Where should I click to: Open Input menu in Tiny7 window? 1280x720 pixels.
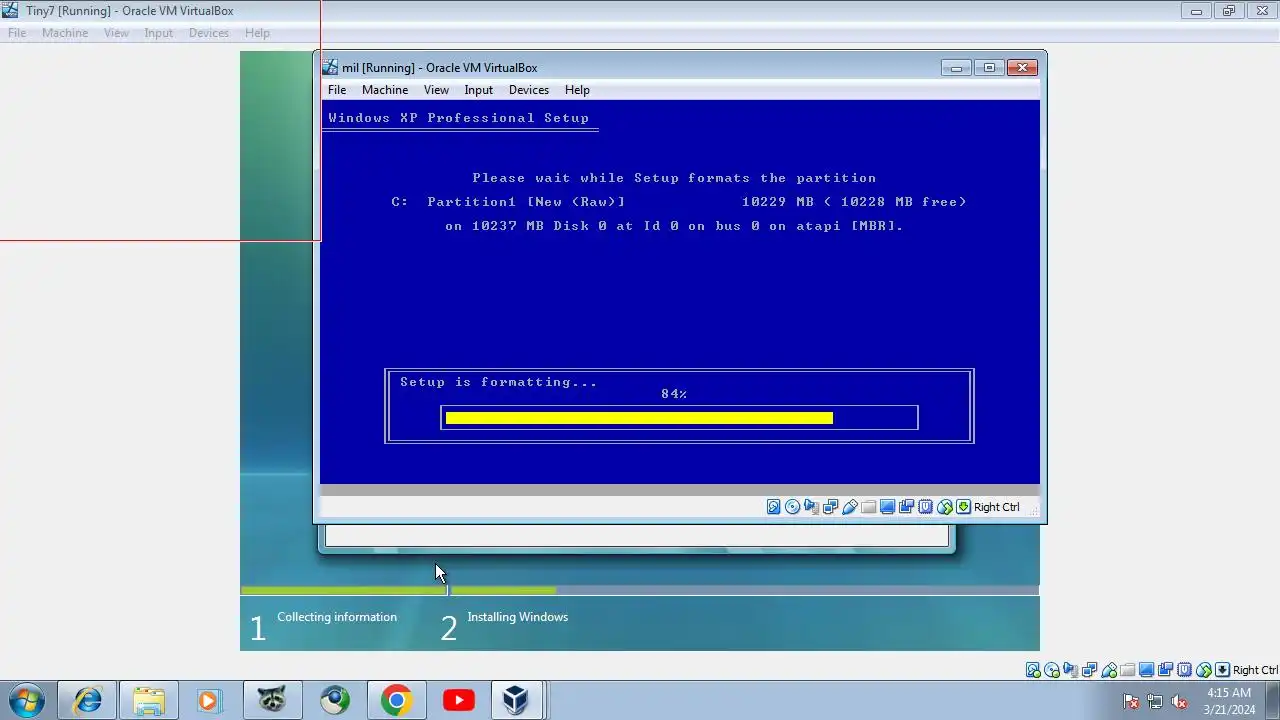(159, 33)
